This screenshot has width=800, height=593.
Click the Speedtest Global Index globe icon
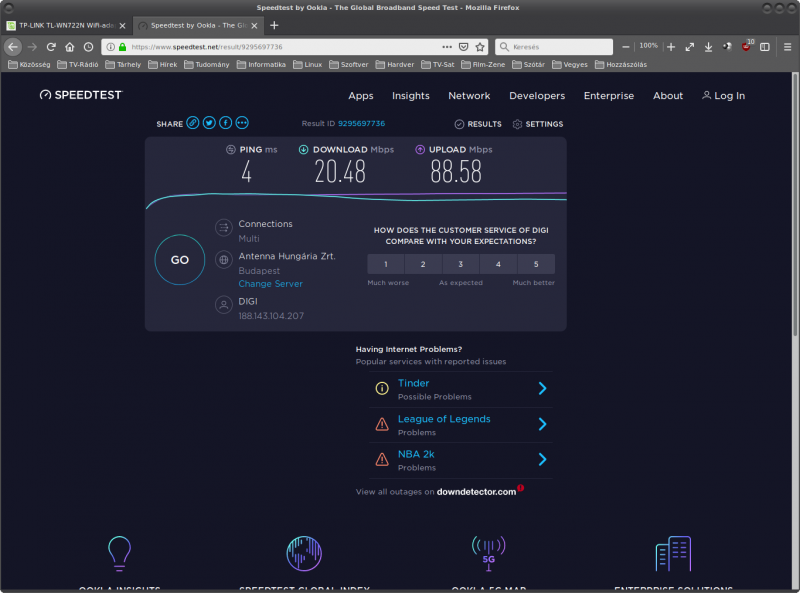304,553
